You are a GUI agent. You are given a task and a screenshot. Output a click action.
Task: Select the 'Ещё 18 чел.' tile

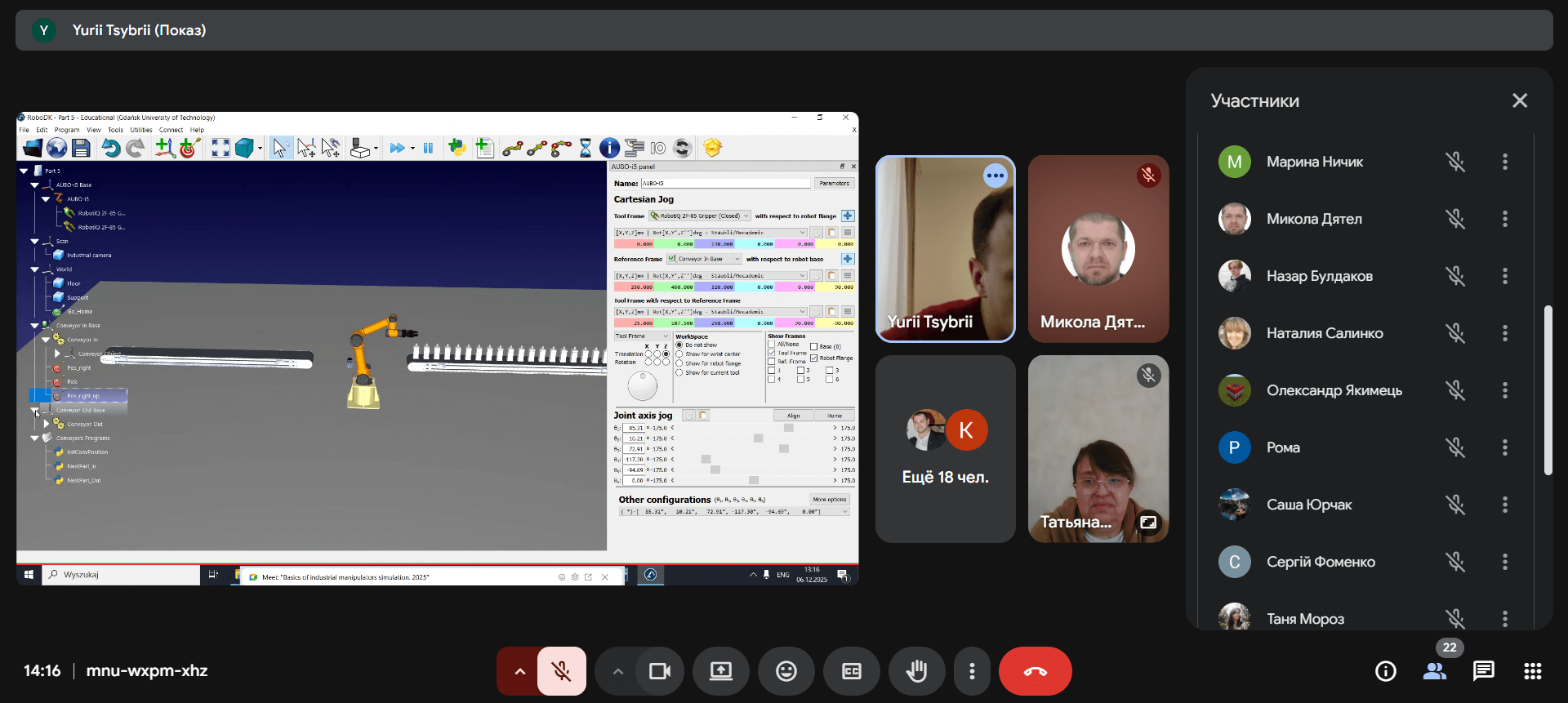pos(945,449)
